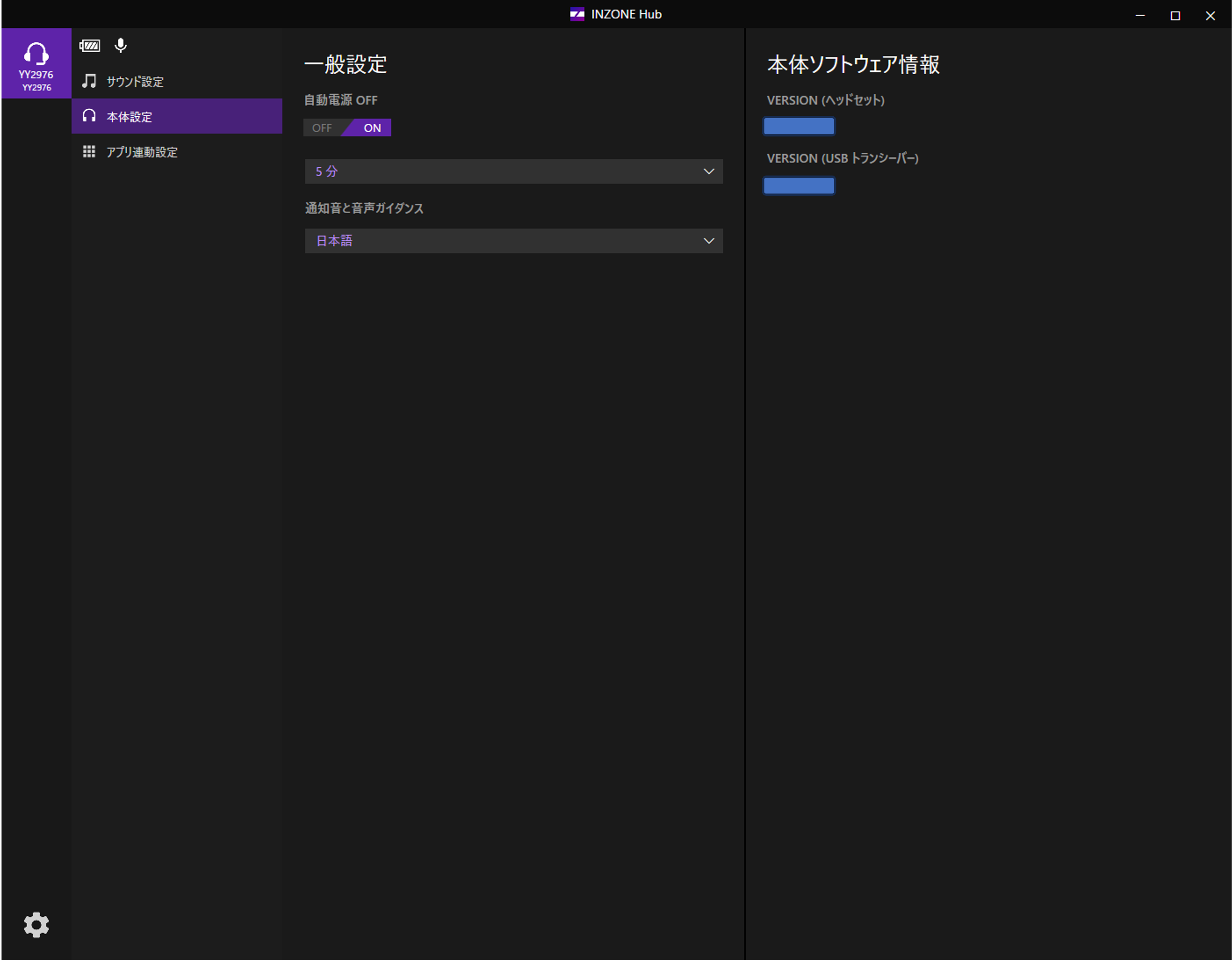This screenshot has height=961, width=1232.
Task: Click the chevron on the 日本語 dropdown
Action: pyautogui.click(x=708, y=241)
